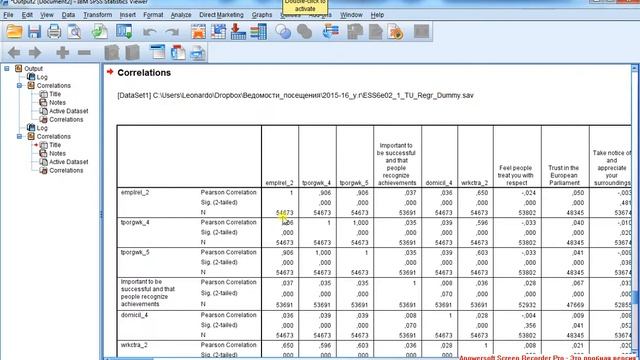Viewport: 640px width, 360px height.
Task: Open the View menu
Action: pyautogui.click(x=47, y=15)
